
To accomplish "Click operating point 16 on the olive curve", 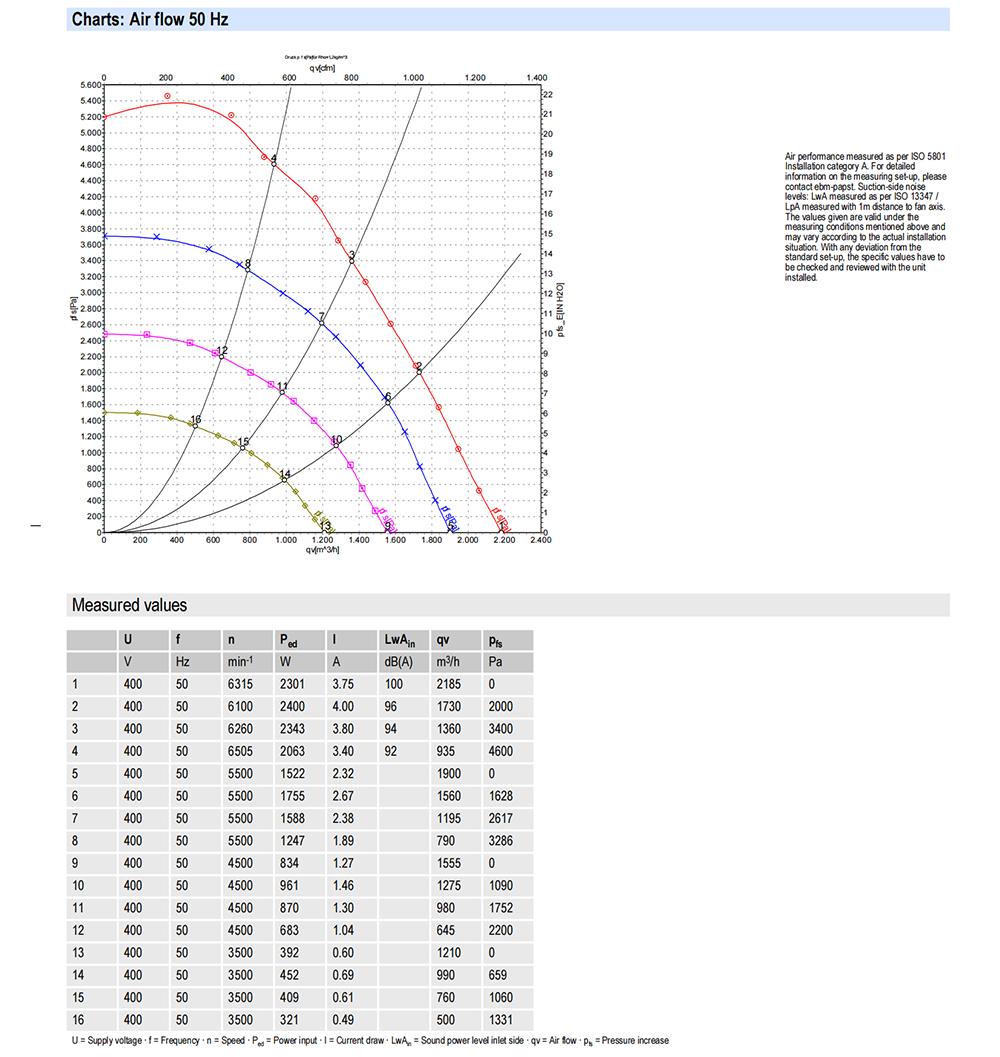I will [x=195, y=425].
